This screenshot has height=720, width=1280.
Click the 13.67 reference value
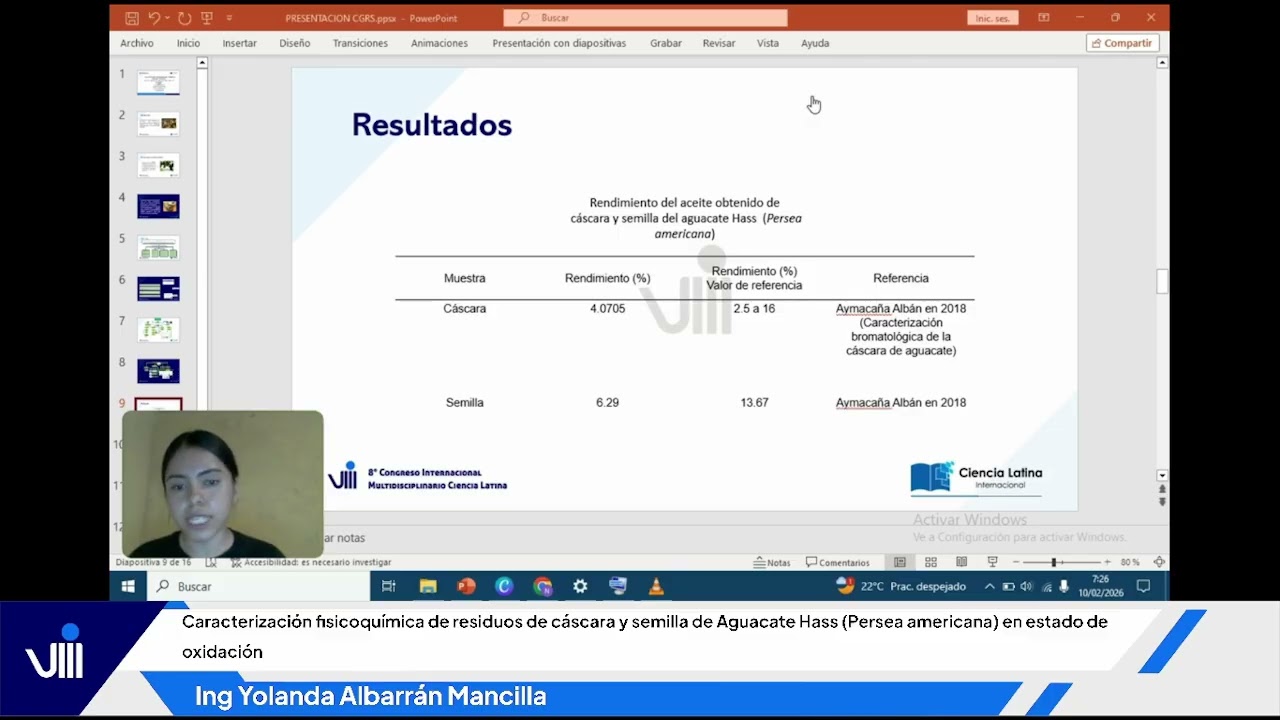(754, 402)
